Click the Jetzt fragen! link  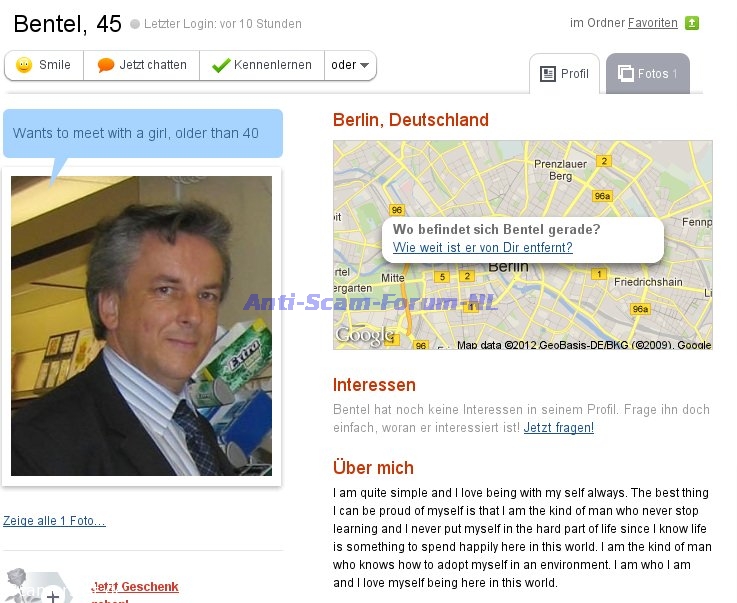coord(558,428)
